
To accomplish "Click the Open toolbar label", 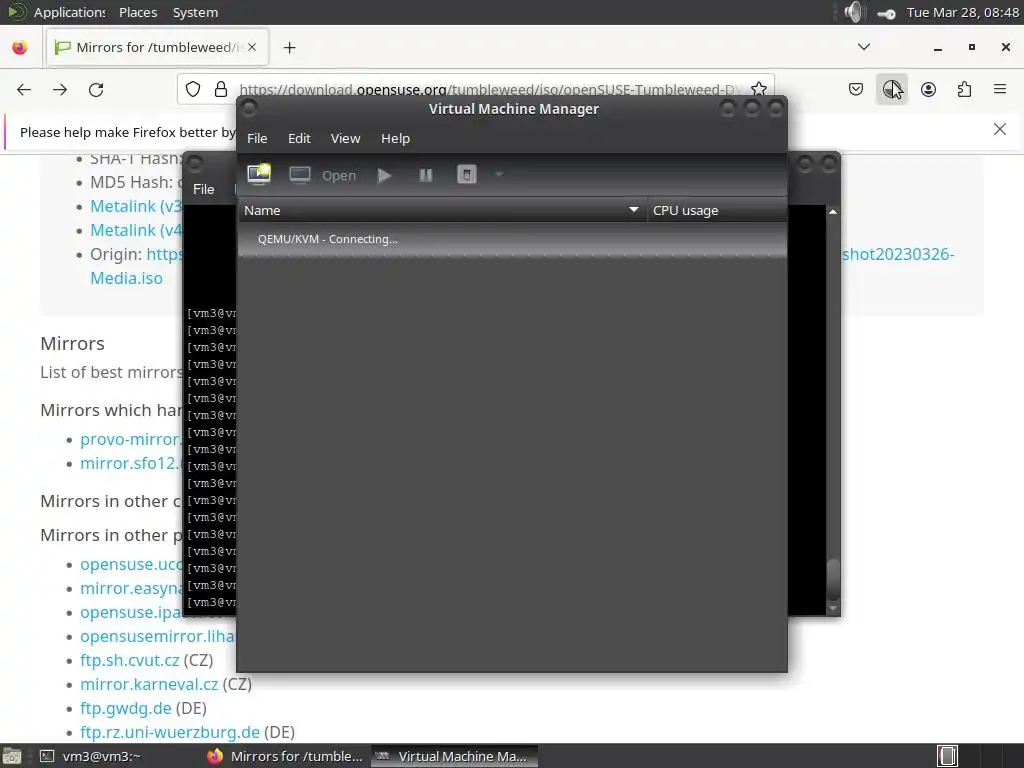I will pyautogui.click(x=339, y=176).
